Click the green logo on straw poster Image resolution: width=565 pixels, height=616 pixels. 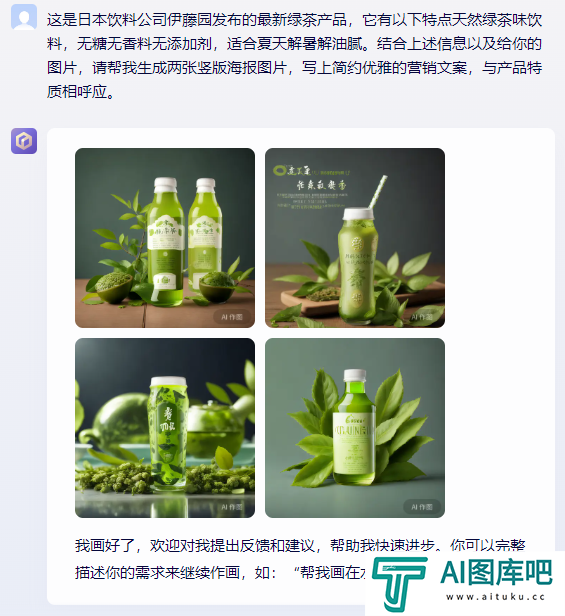coord(280,170)
